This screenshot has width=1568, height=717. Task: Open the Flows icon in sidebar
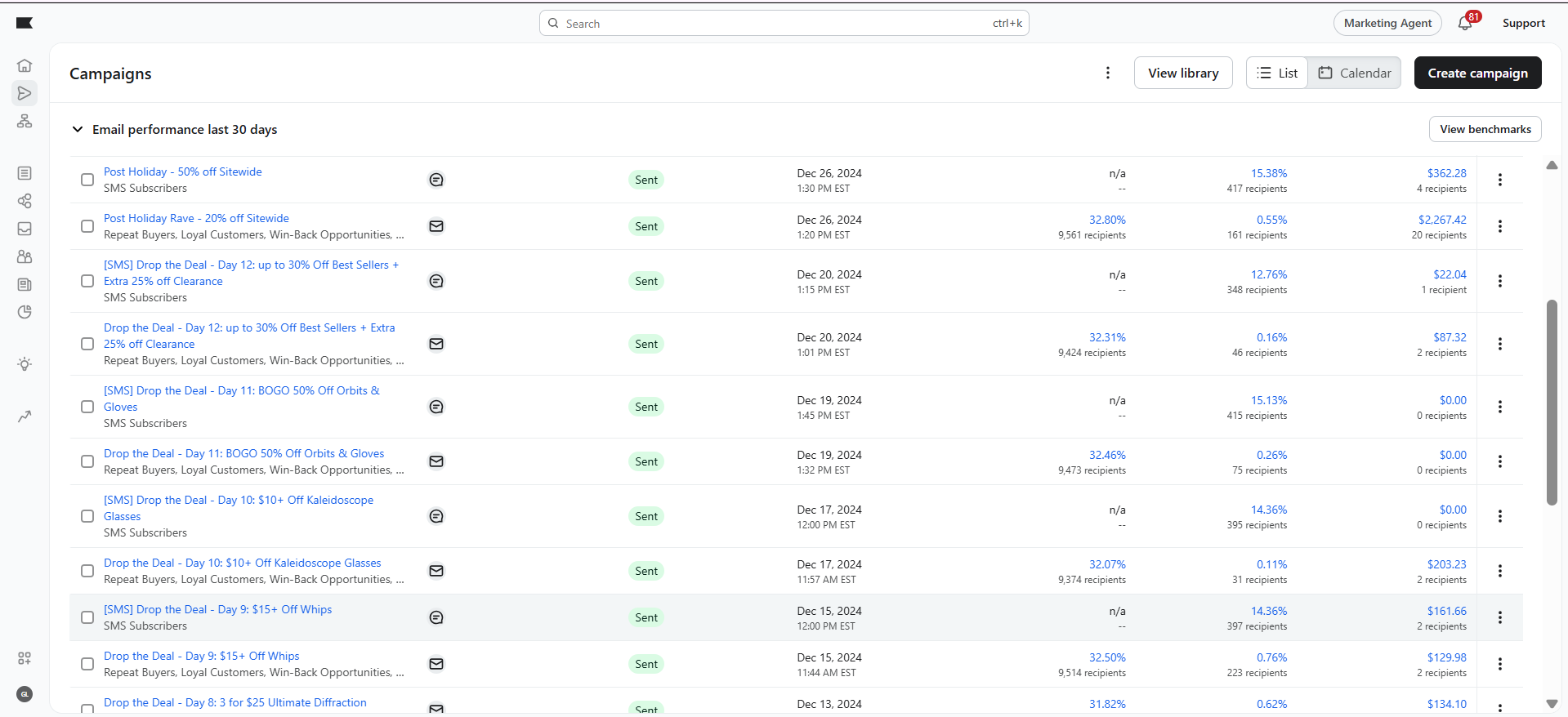click(x=25, y=121)
